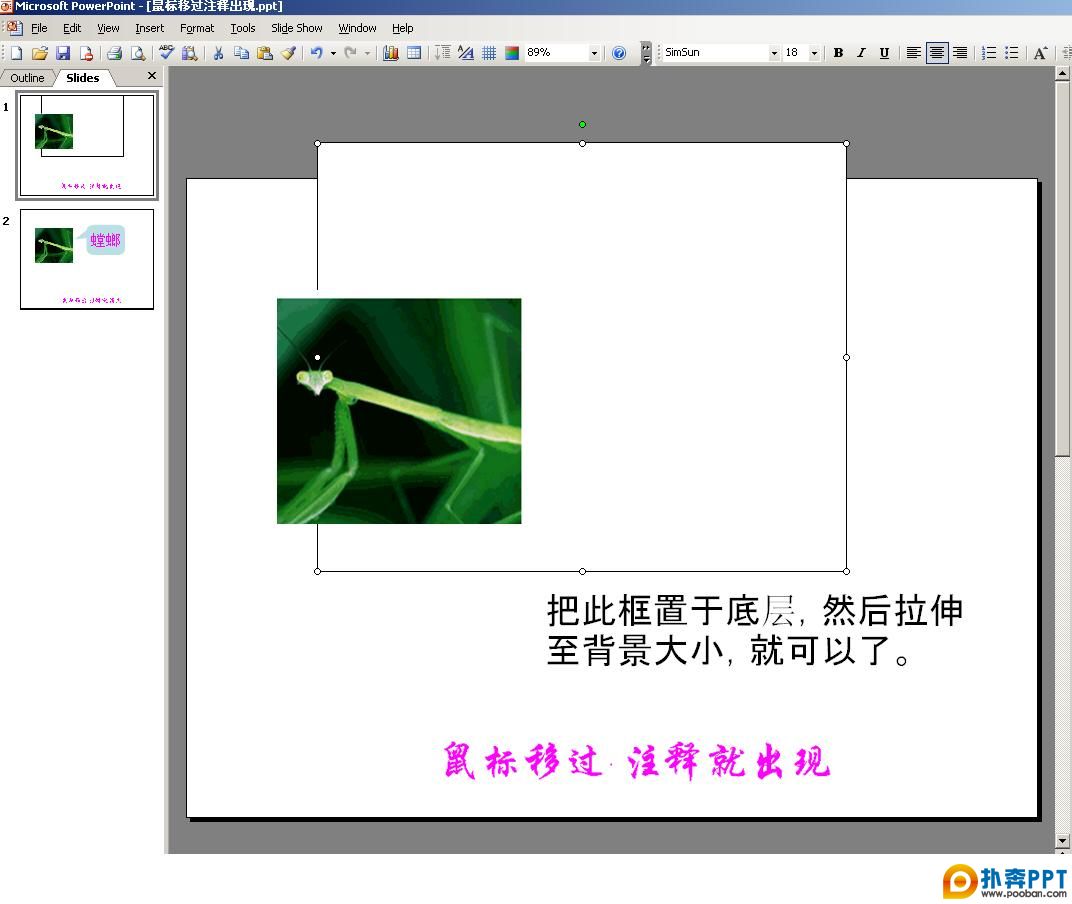The image size is (1072, 904).
Task: Open toolbar options overflow arrow
Action: click(x=646, y=53)
